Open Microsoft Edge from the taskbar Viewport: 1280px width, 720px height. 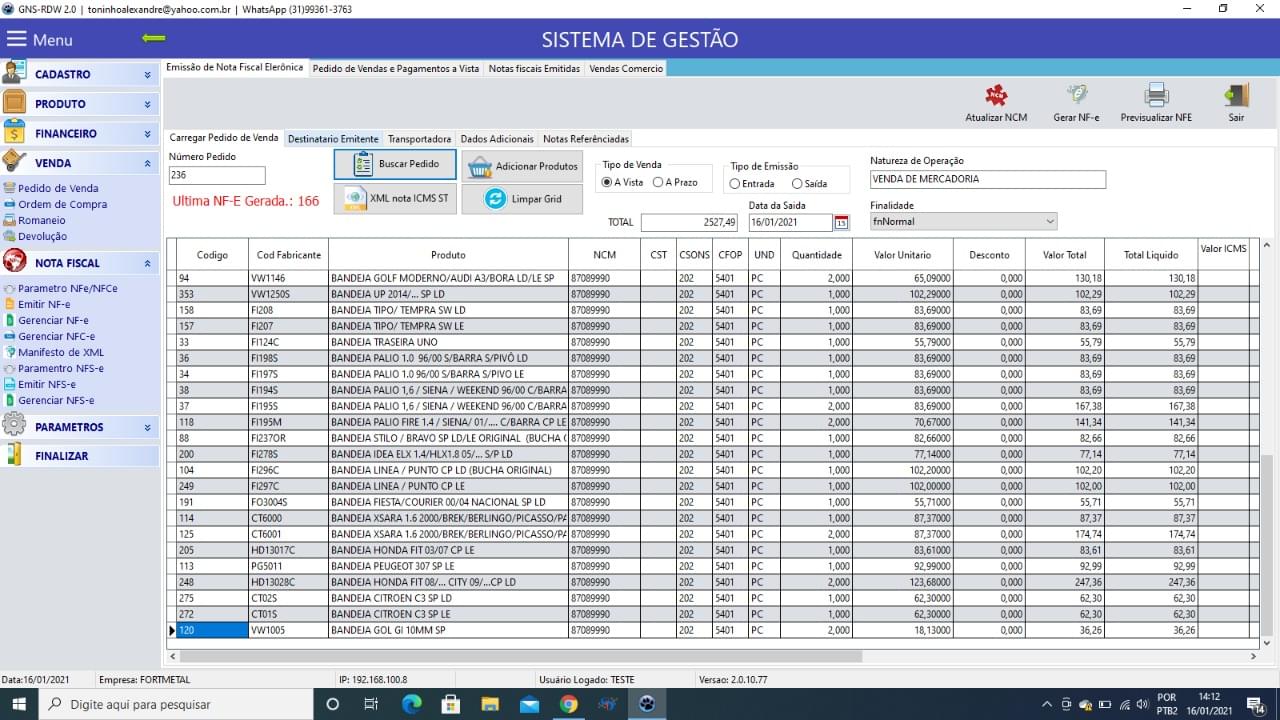pos(411,704)
